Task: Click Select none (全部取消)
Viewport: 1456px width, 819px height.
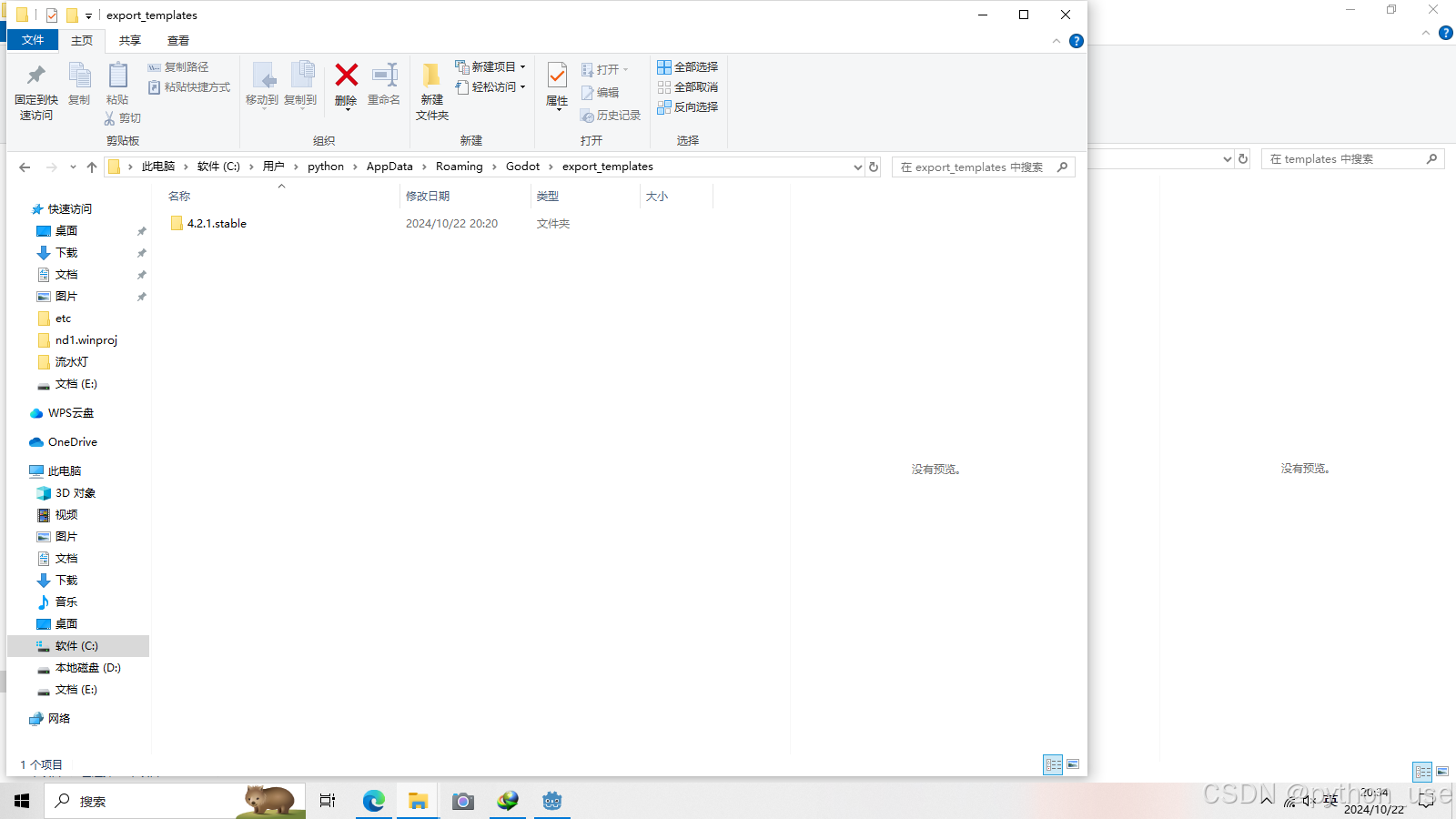Action: [688, 87]
